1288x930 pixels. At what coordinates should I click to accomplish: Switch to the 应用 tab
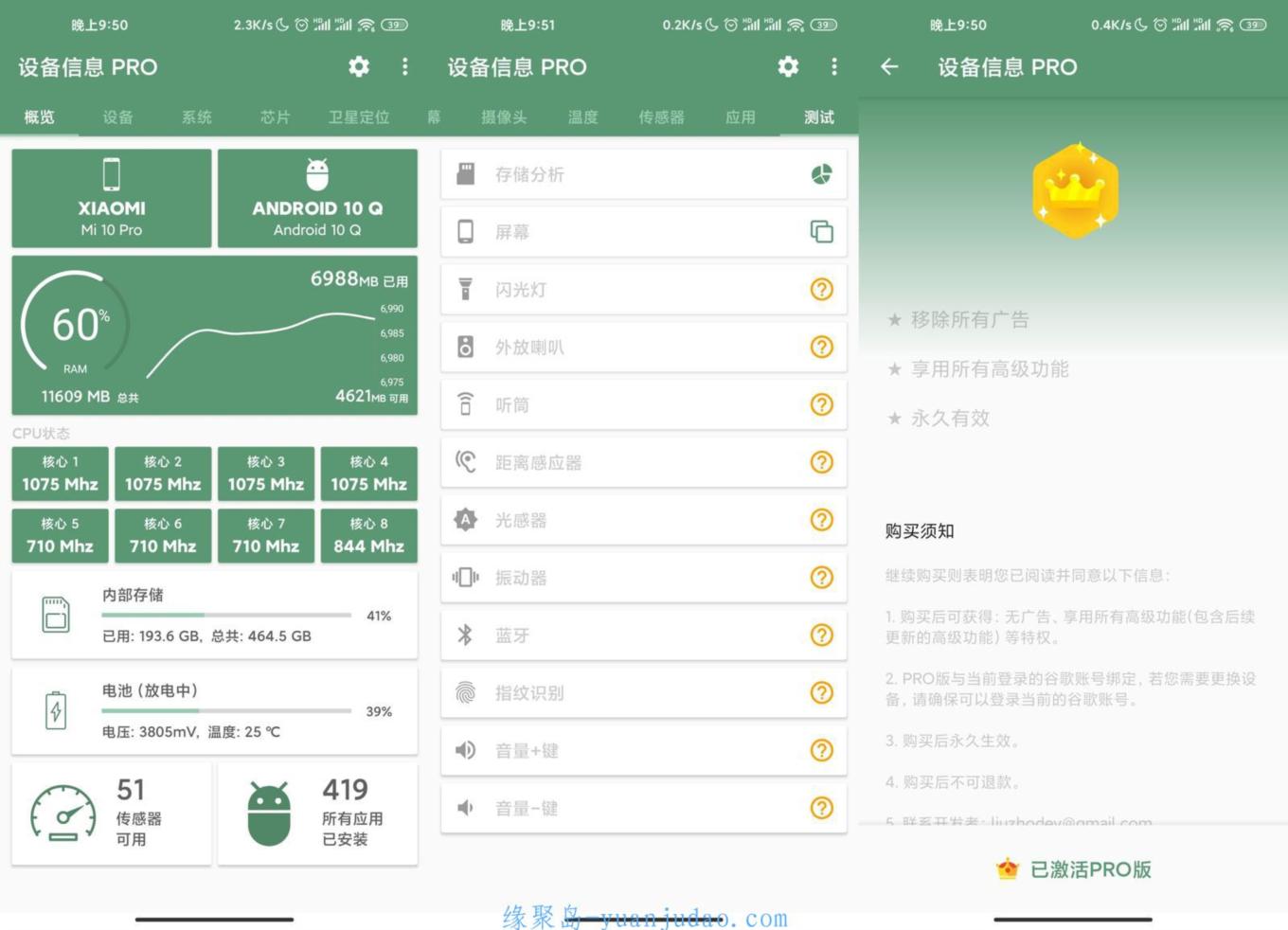coord(741,117)
